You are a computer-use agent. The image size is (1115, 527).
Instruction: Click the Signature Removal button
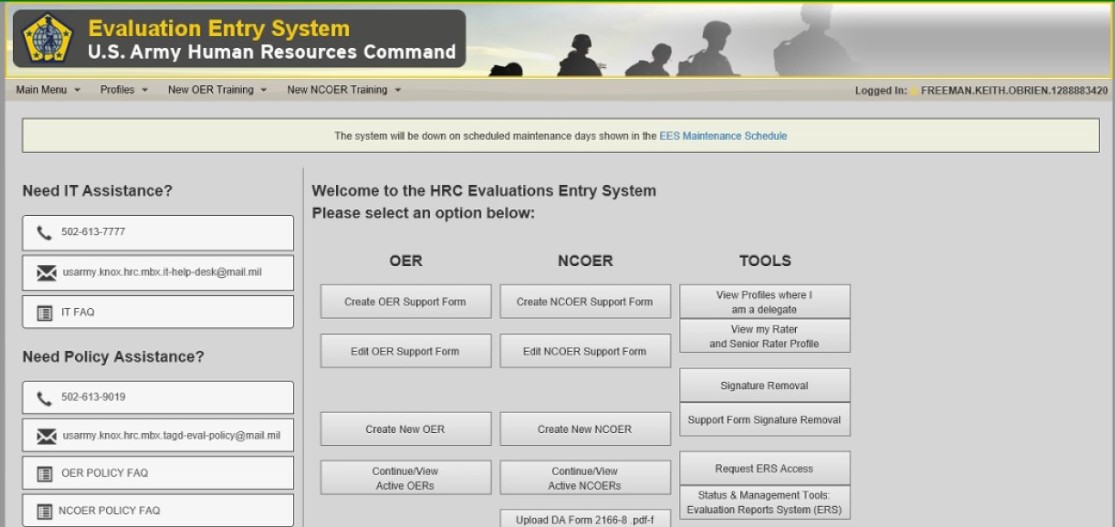click(x=764, y=385)
